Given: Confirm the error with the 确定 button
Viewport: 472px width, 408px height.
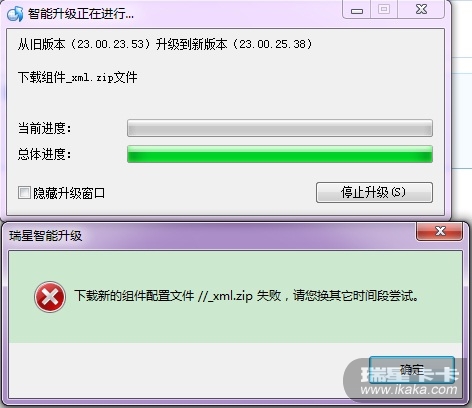Looking at the screenshot, I should (x=412, y=369).
